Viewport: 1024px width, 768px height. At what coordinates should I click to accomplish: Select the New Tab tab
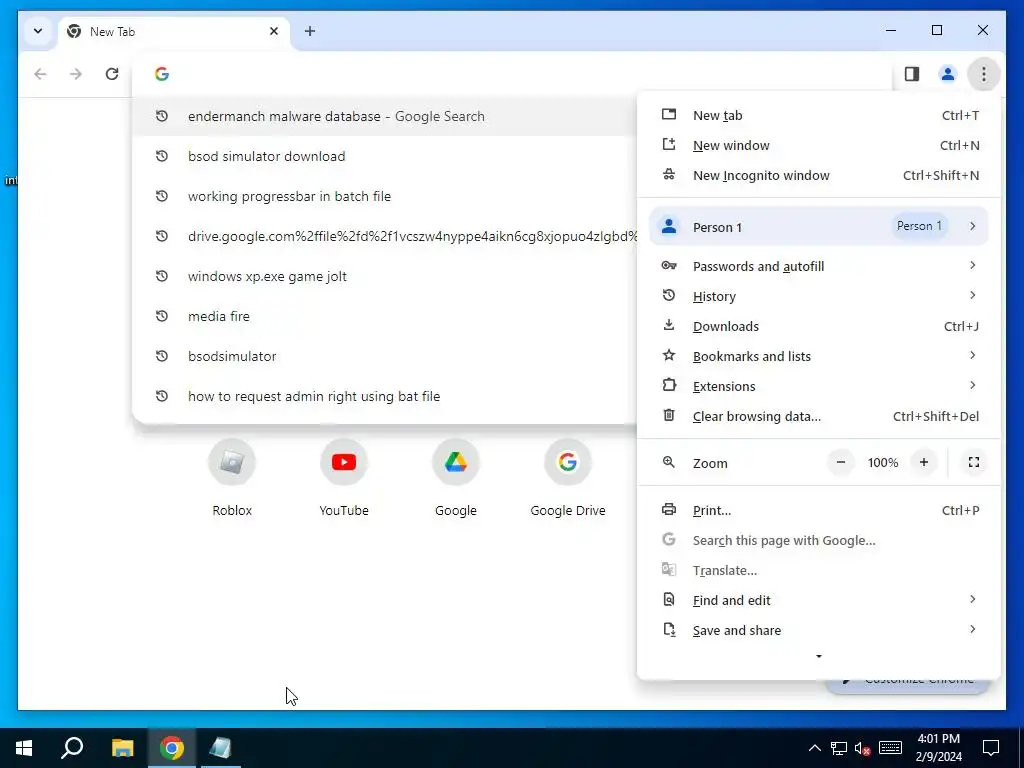(174, 31)
